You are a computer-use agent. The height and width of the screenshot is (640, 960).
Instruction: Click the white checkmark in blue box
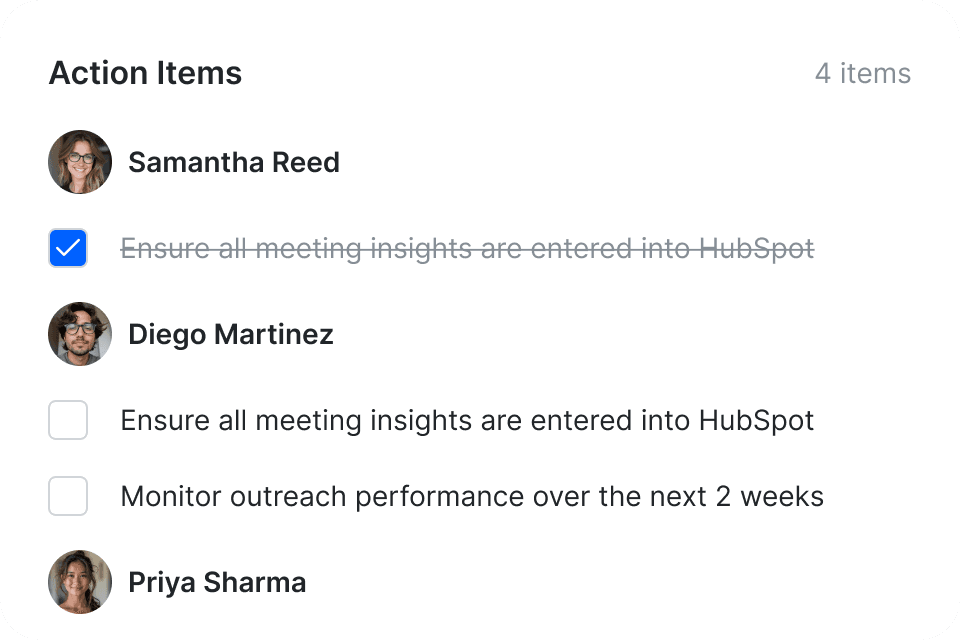pyautogui.click(x=68, y=248)
